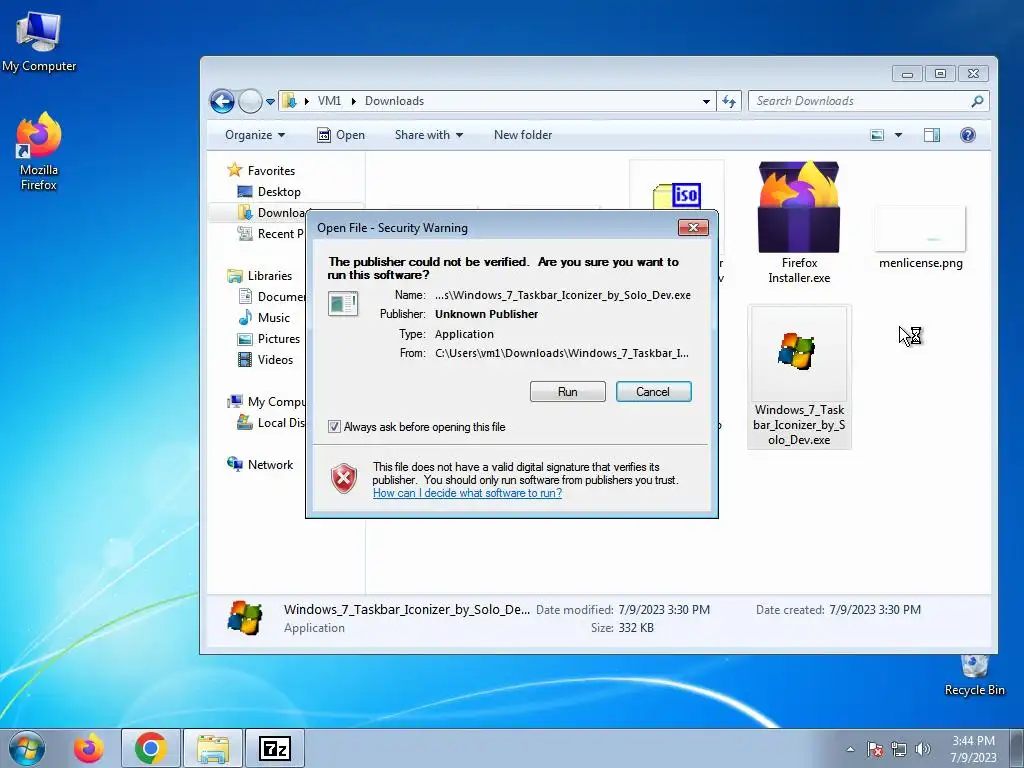The width and height of the screenshot is (1024, 768).
Task: Maximize the Downloads Explorer window
Action: coord(940,74)
